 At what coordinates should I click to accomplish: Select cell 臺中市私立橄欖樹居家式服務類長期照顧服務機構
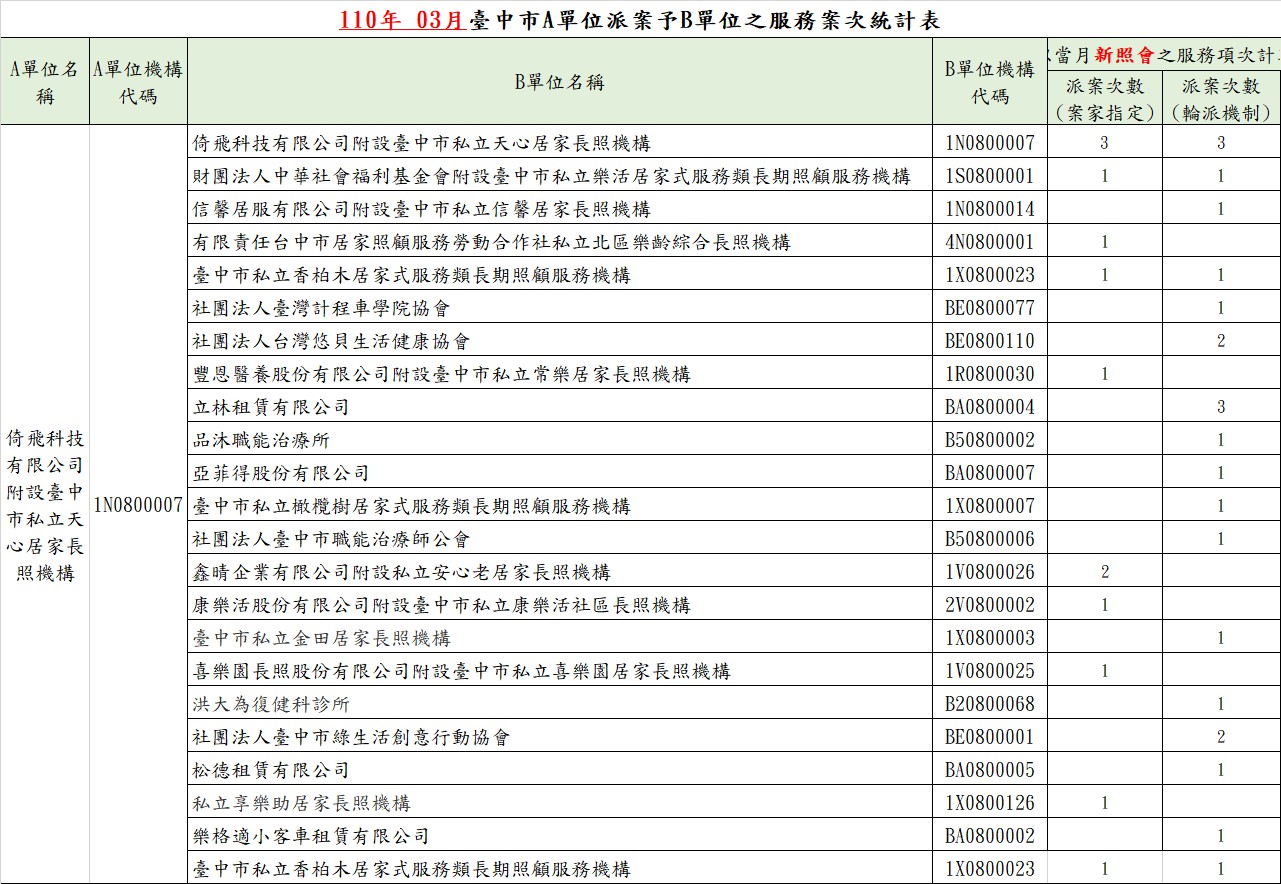[x=560, y=506]
